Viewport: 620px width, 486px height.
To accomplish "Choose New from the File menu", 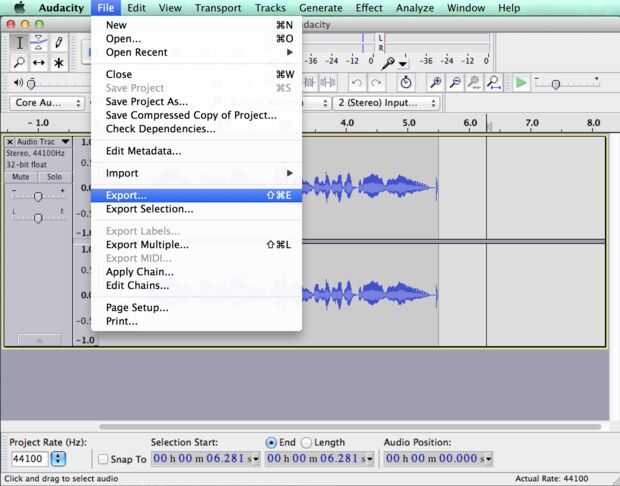I will click(x=196, y=25).
